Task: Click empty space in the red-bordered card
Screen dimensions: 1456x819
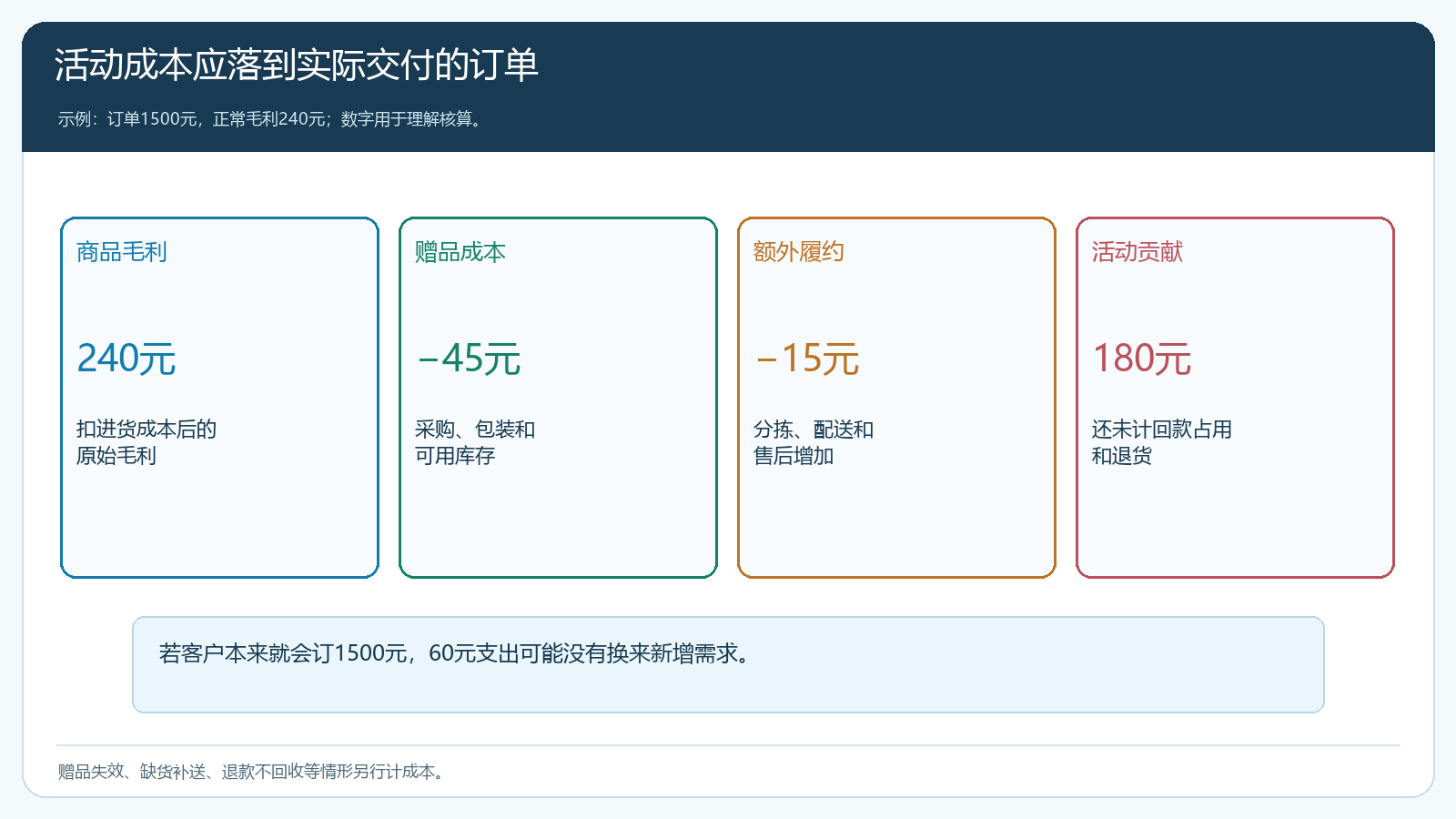Action: 1235,523
